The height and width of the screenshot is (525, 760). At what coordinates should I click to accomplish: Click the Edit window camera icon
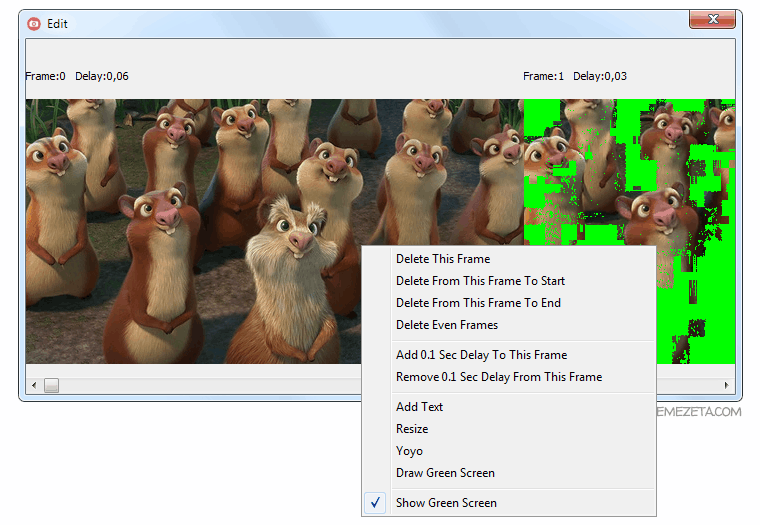click(34, 24)
